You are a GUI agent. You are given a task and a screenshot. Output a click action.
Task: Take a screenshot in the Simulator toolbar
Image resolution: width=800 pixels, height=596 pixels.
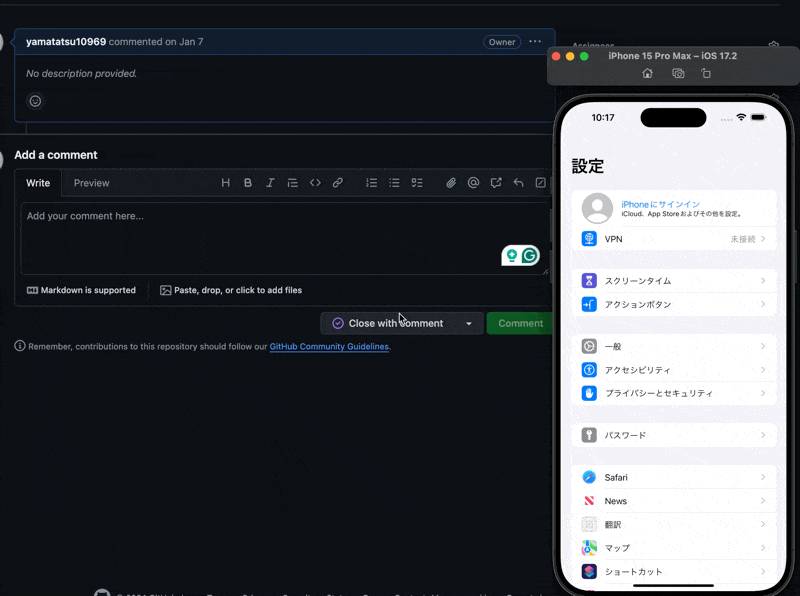(678, 73)
